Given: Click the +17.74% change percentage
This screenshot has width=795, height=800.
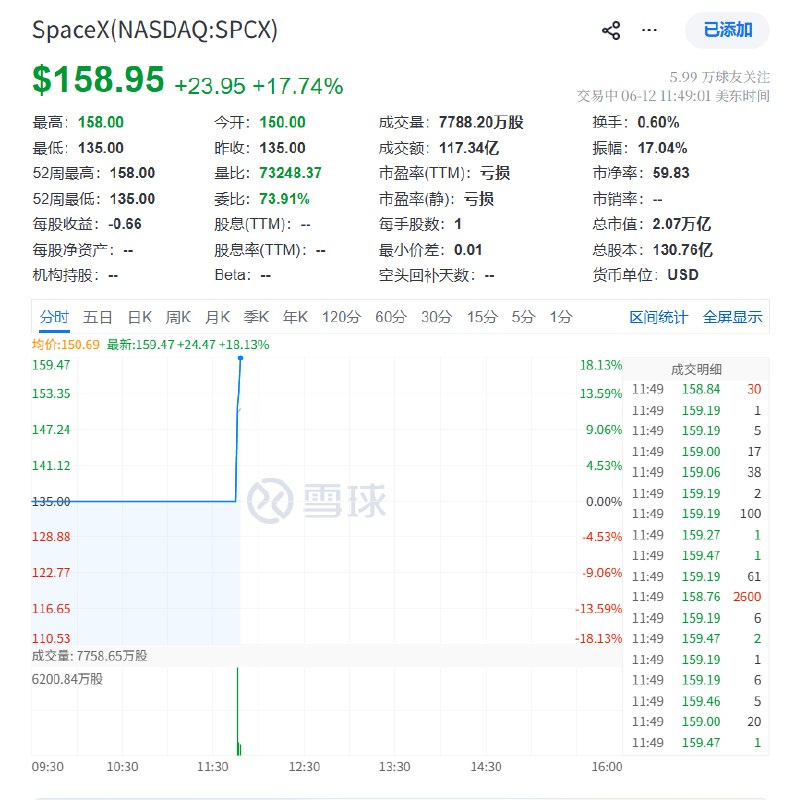Looking at the screenshot, I should tap(297, 86).
